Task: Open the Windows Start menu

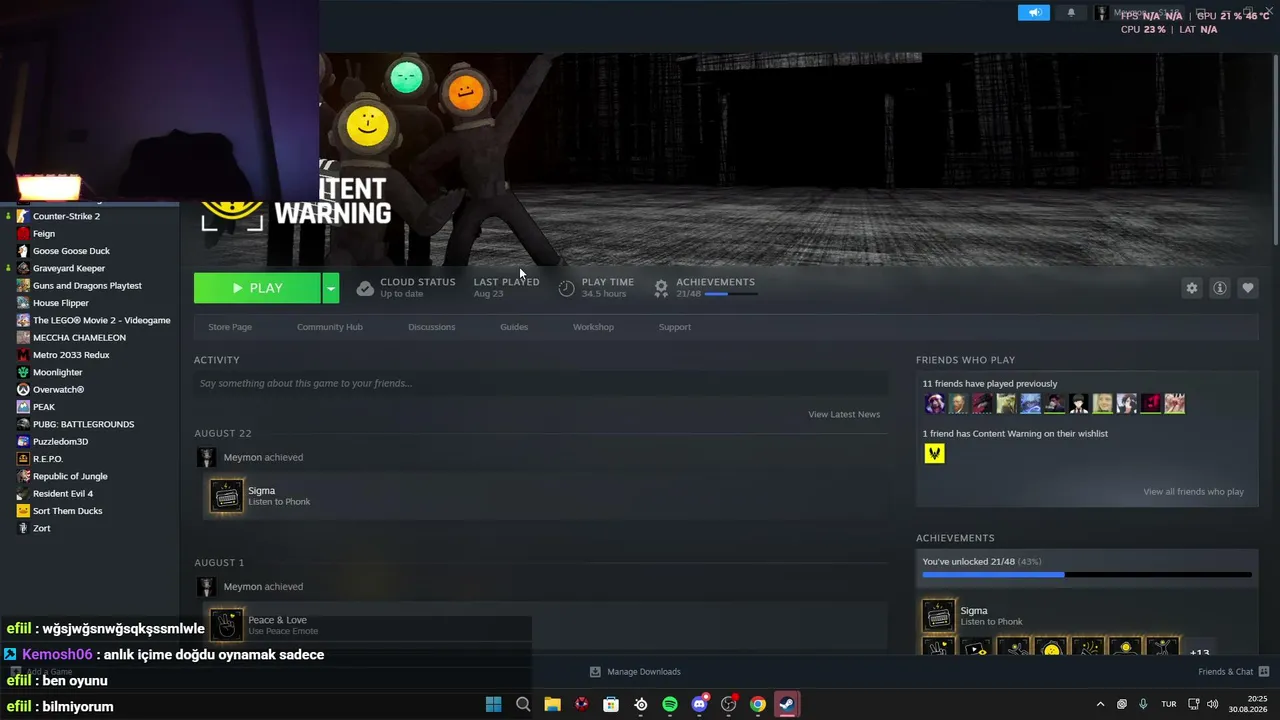Action: click(x=493, y=704)
